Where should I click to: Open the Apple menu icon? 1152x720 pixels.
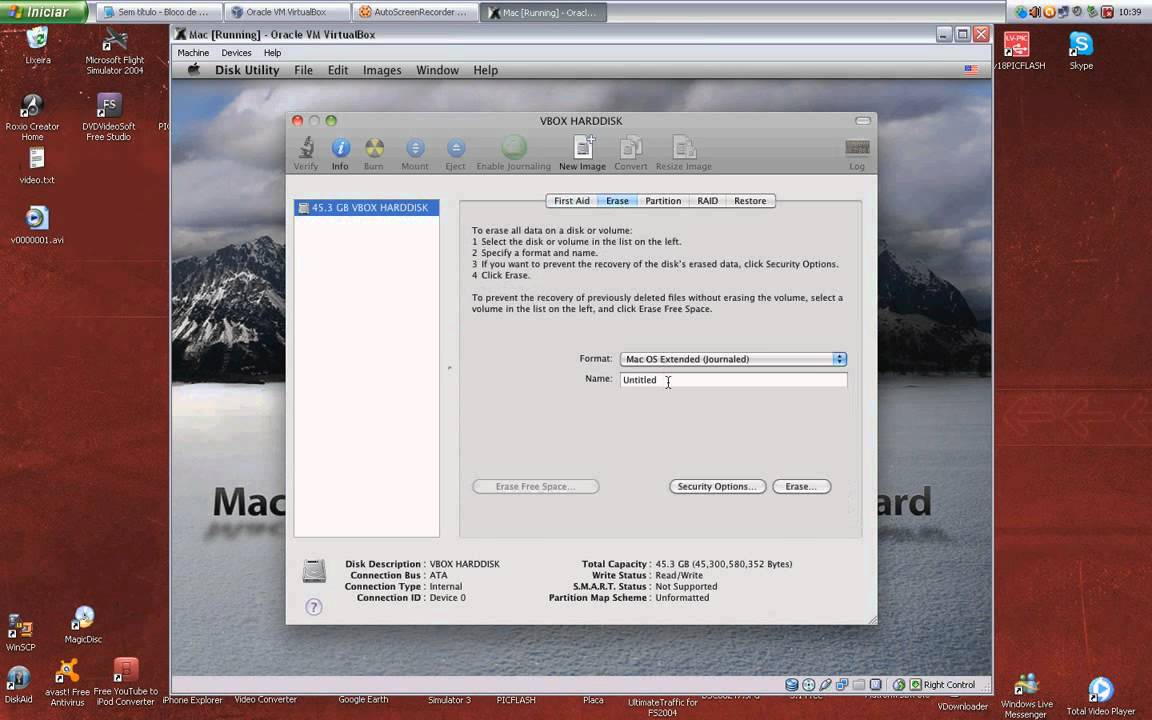(x=194, y=70)
